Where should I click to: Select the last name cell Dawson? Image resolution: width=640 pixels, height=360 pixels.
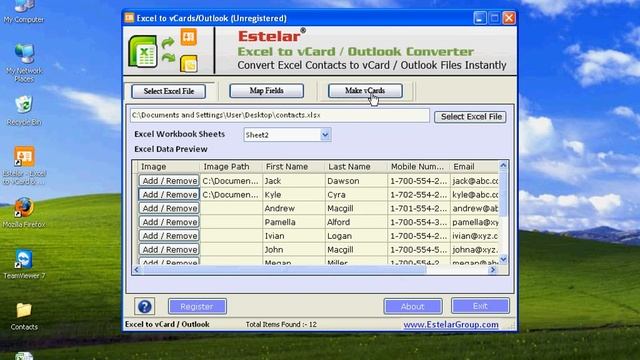(x=356, y=181)
